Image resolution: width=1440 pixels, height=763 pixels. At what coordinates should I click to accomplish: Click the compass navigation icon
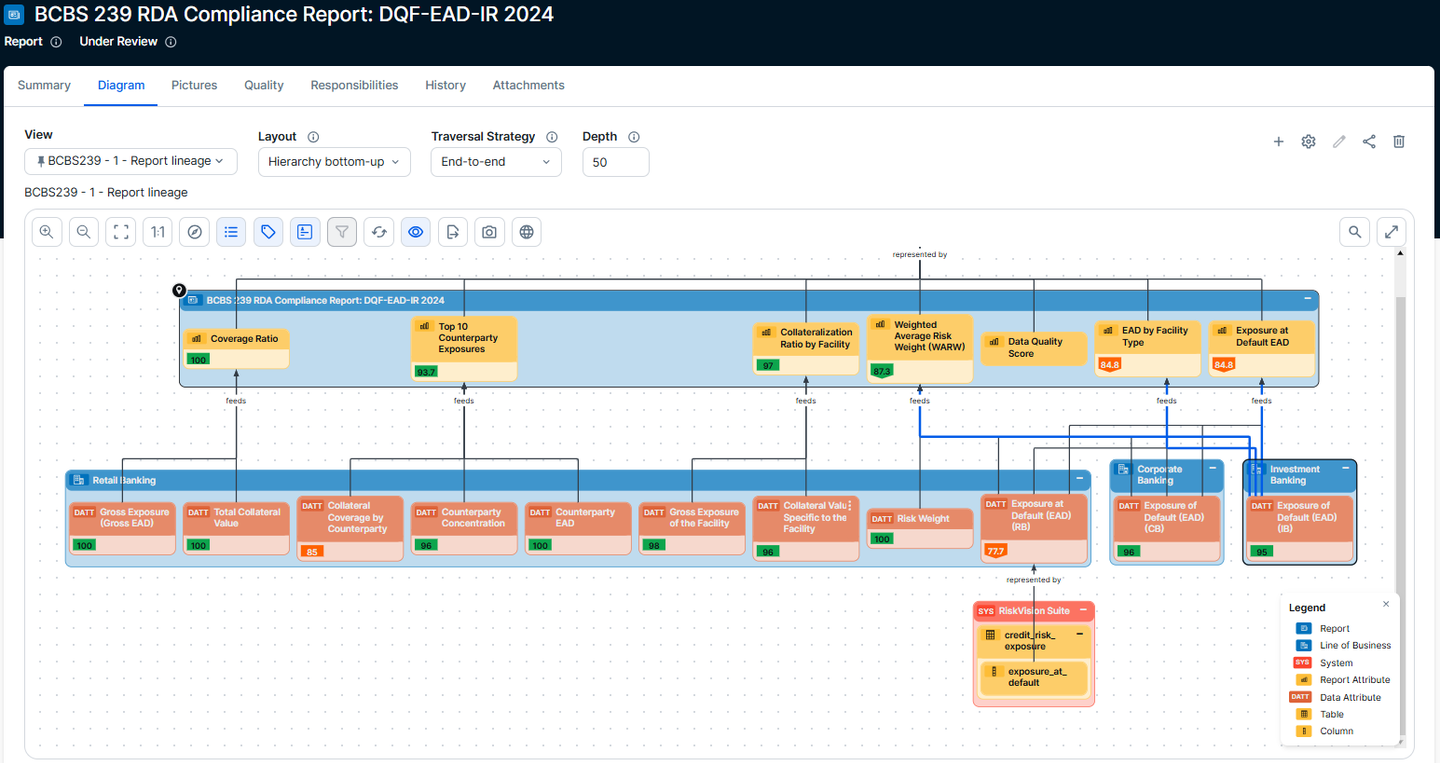195,232
